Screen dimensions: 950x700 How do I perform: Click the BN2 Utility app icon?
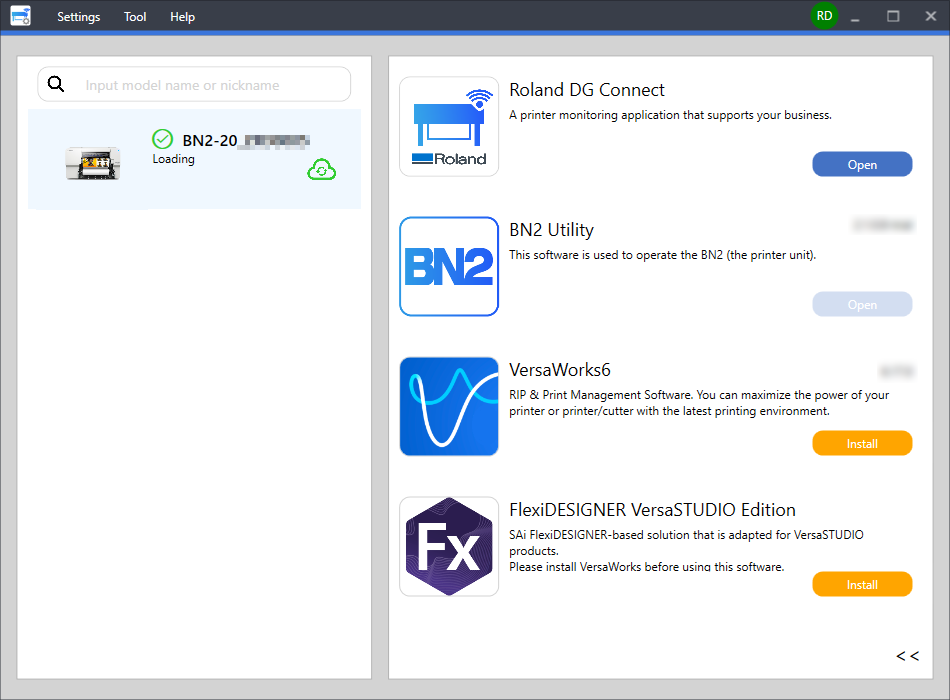coord(449,266)
